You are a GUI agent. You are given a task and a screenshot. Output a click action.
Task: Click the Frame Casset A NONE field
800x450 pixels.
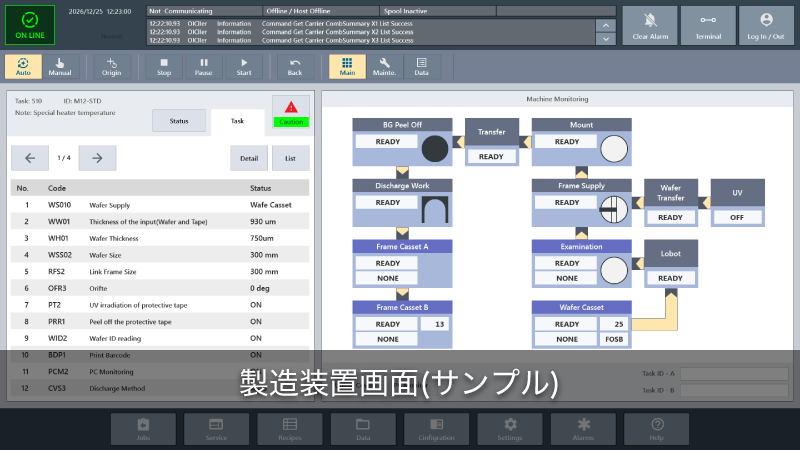pyautogui.click(x=387, y=279)
